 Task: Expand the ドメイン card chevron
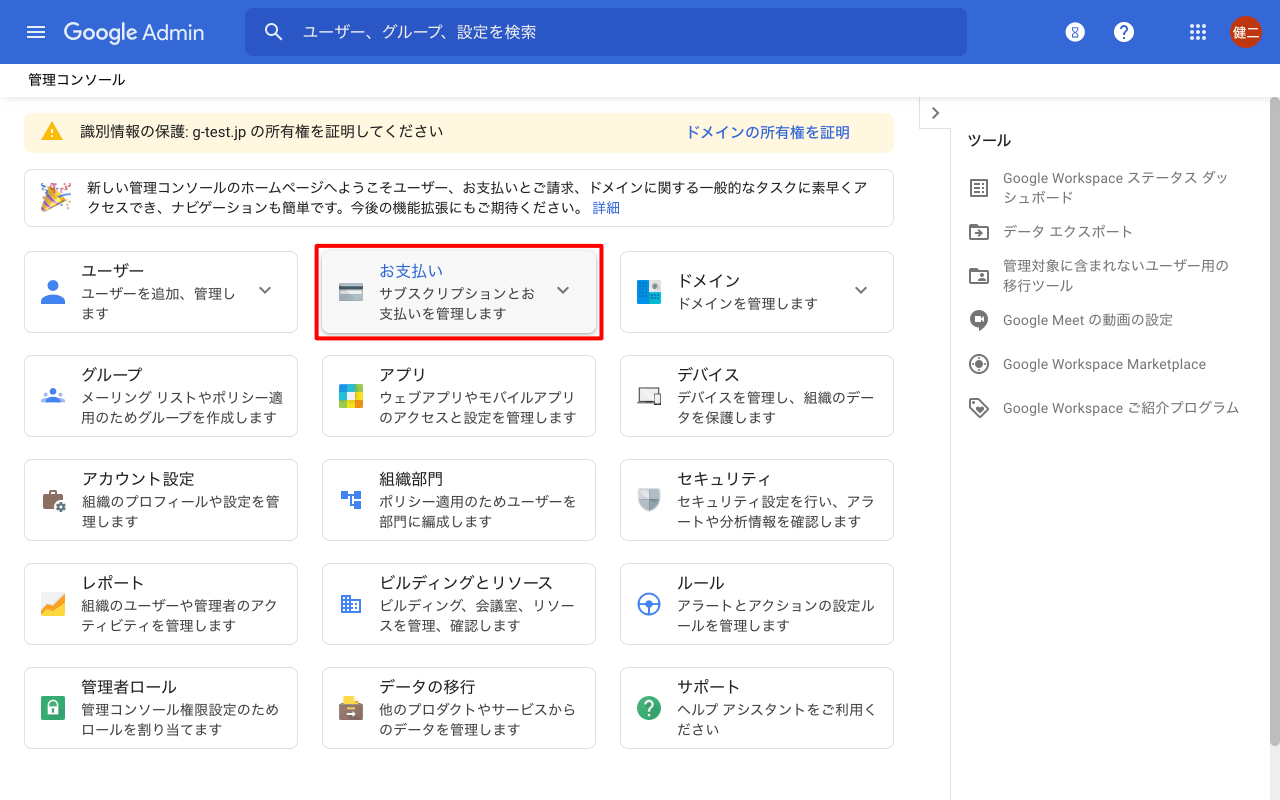(861, 290)
